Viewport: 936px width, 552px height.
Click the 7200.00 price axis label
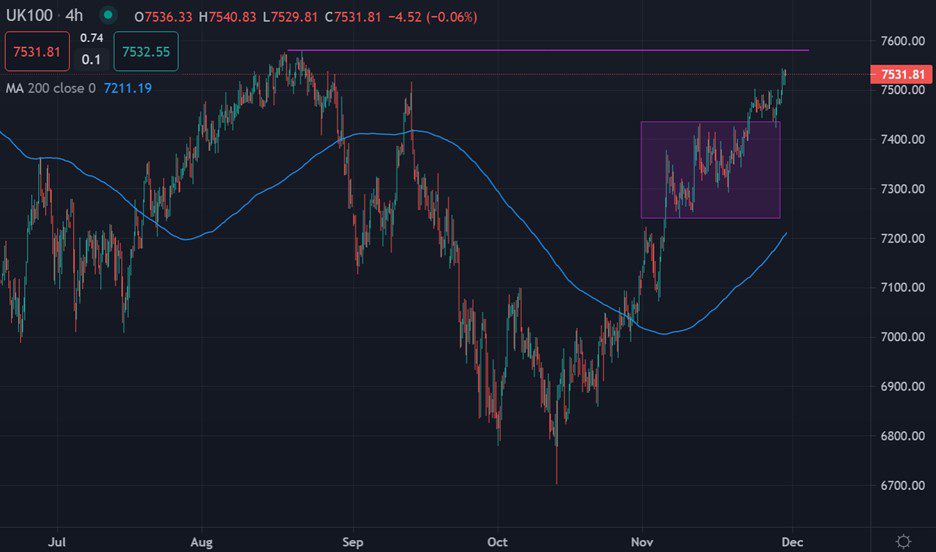(x=903, y=238)
